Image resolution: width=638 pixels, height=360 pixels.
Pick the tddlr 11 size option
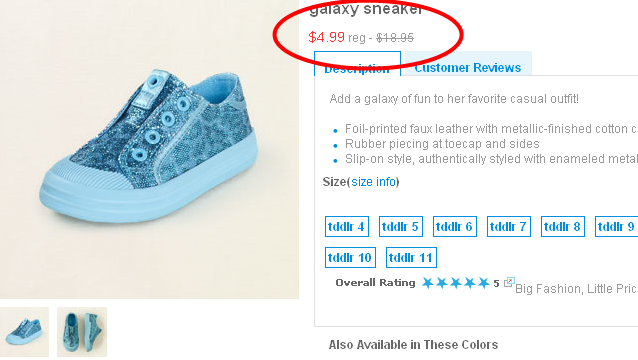click(411, 257)
